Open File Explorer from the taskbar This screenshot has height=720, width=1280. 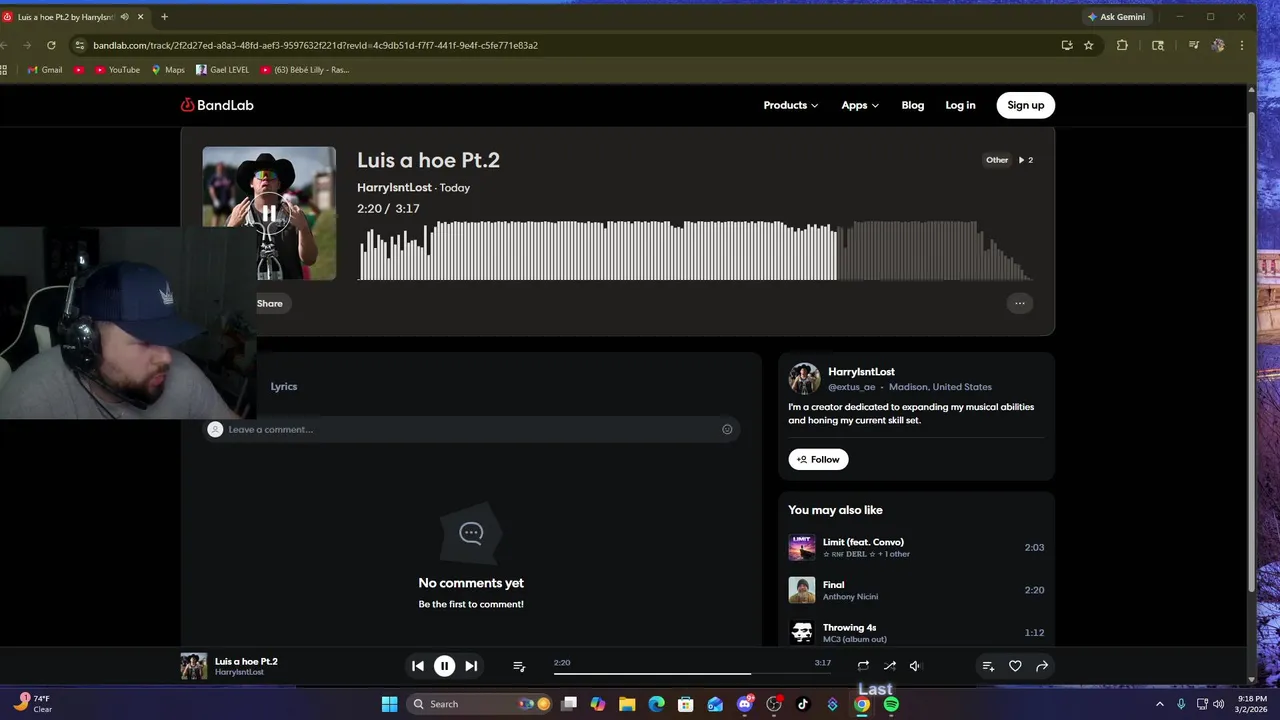(627, 704)
